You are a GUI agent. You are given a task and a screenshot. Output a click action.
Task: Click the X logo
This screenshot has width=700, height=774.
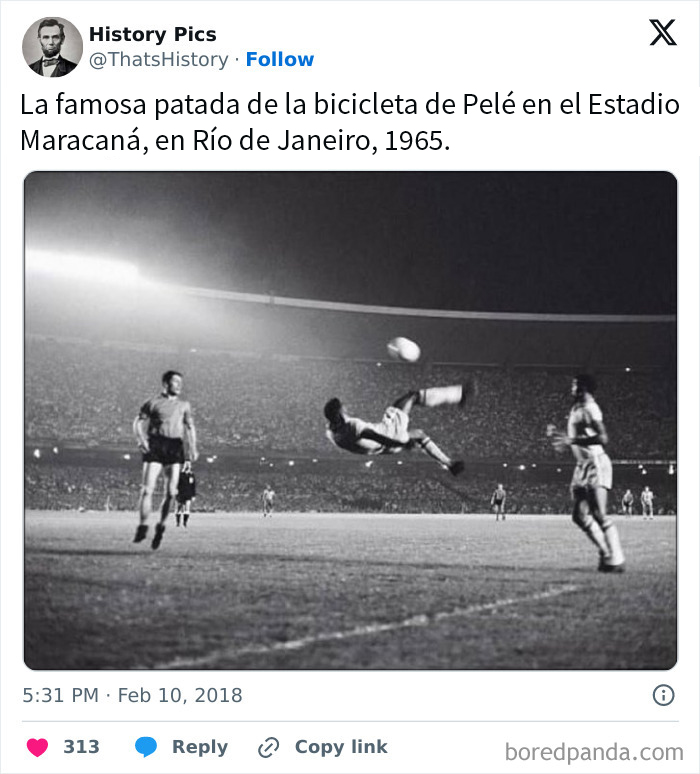662,33
